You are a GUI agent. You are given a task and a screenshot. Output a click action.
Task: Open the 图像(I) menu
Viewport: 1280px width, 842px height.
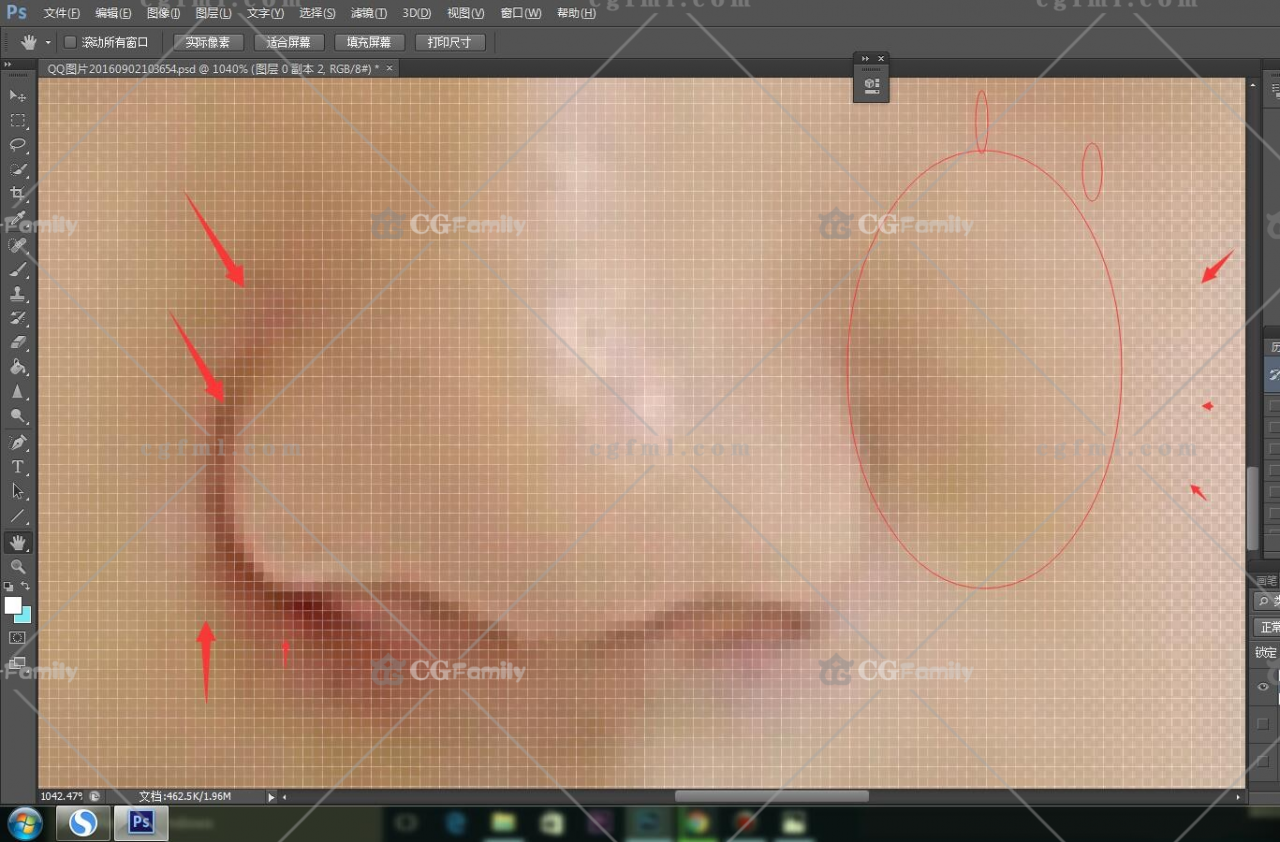[x=163, y=13]
